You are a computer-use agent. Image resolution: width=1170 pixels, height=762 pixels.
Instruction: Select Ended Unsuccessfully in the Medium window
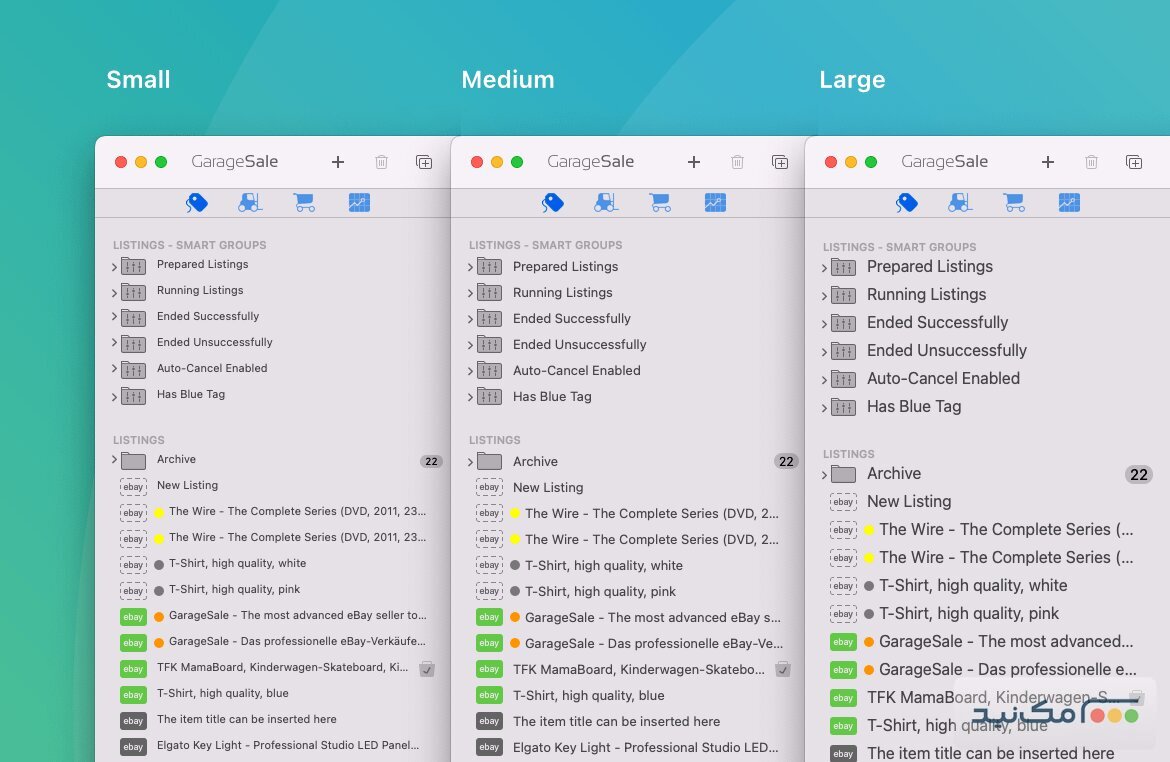[x=579, y=345]
